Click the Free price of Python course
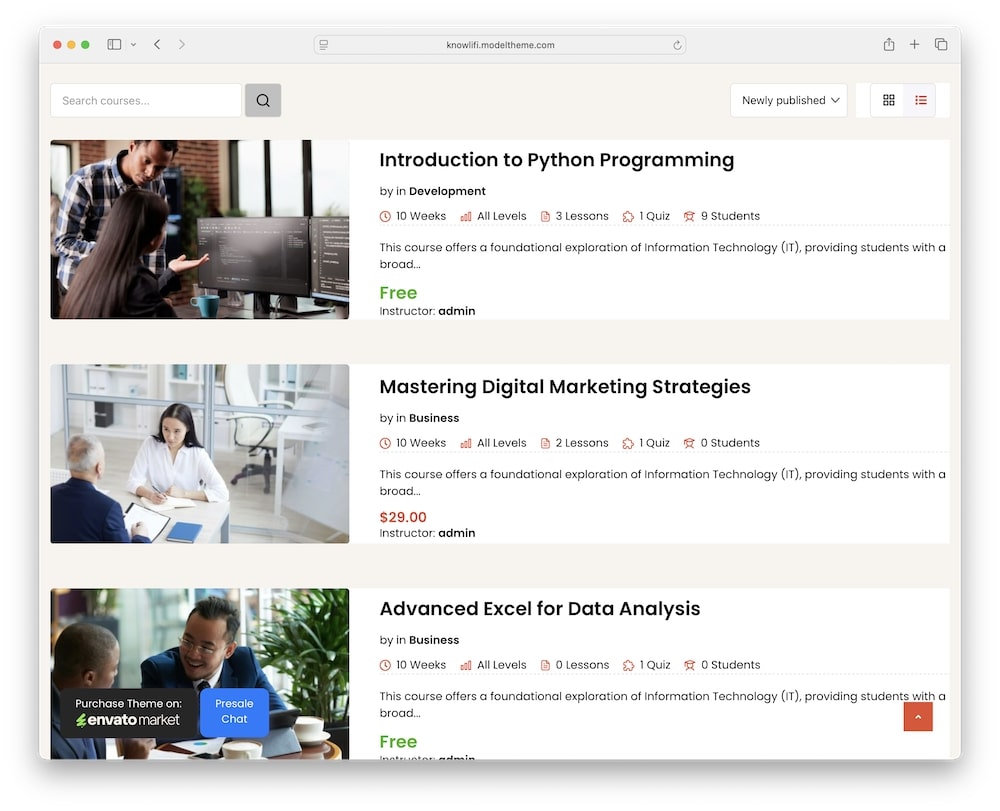The height and width of the screenshot is (811, 1000). pyautogui.click(x=398, y=293)
